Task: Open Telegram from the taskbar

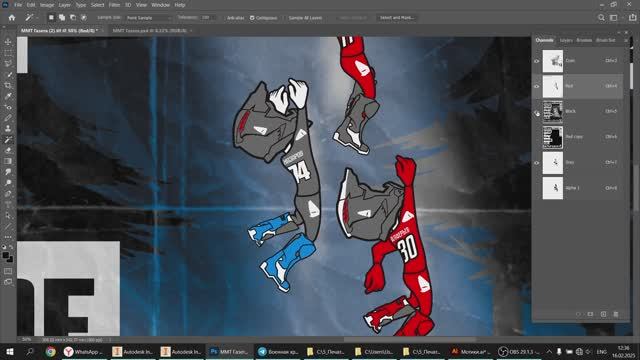Action: click(278, 351)
